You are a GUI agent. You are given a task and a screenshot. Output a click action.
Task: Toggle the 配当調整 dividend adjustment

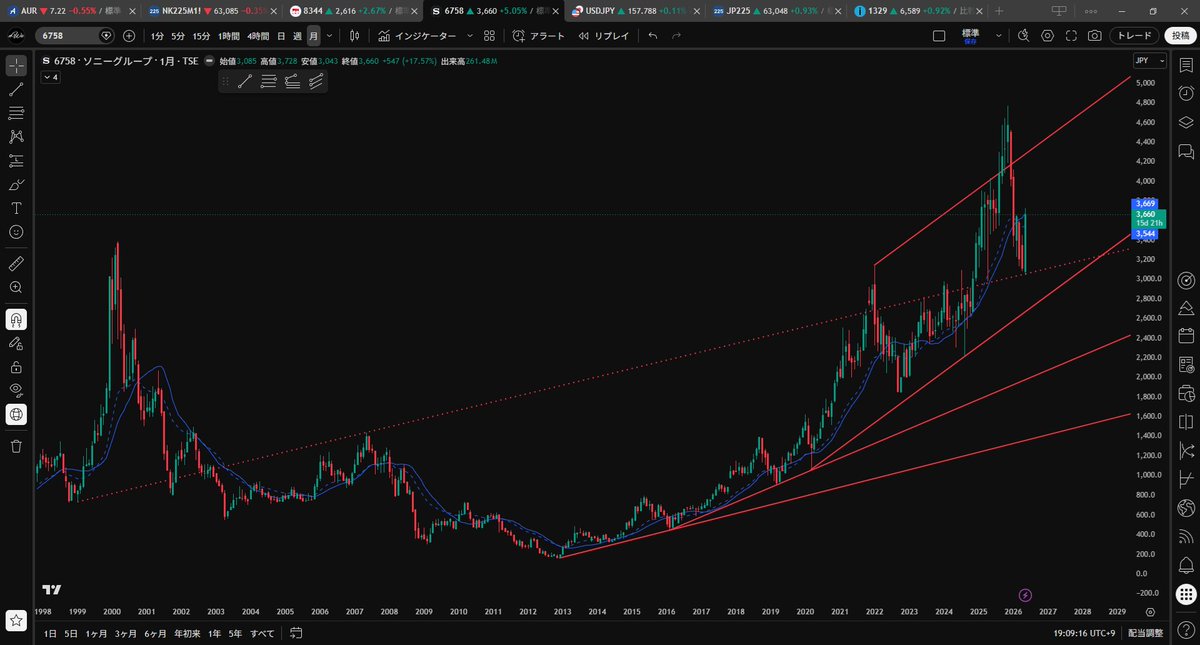click(x=1145, y=633)
